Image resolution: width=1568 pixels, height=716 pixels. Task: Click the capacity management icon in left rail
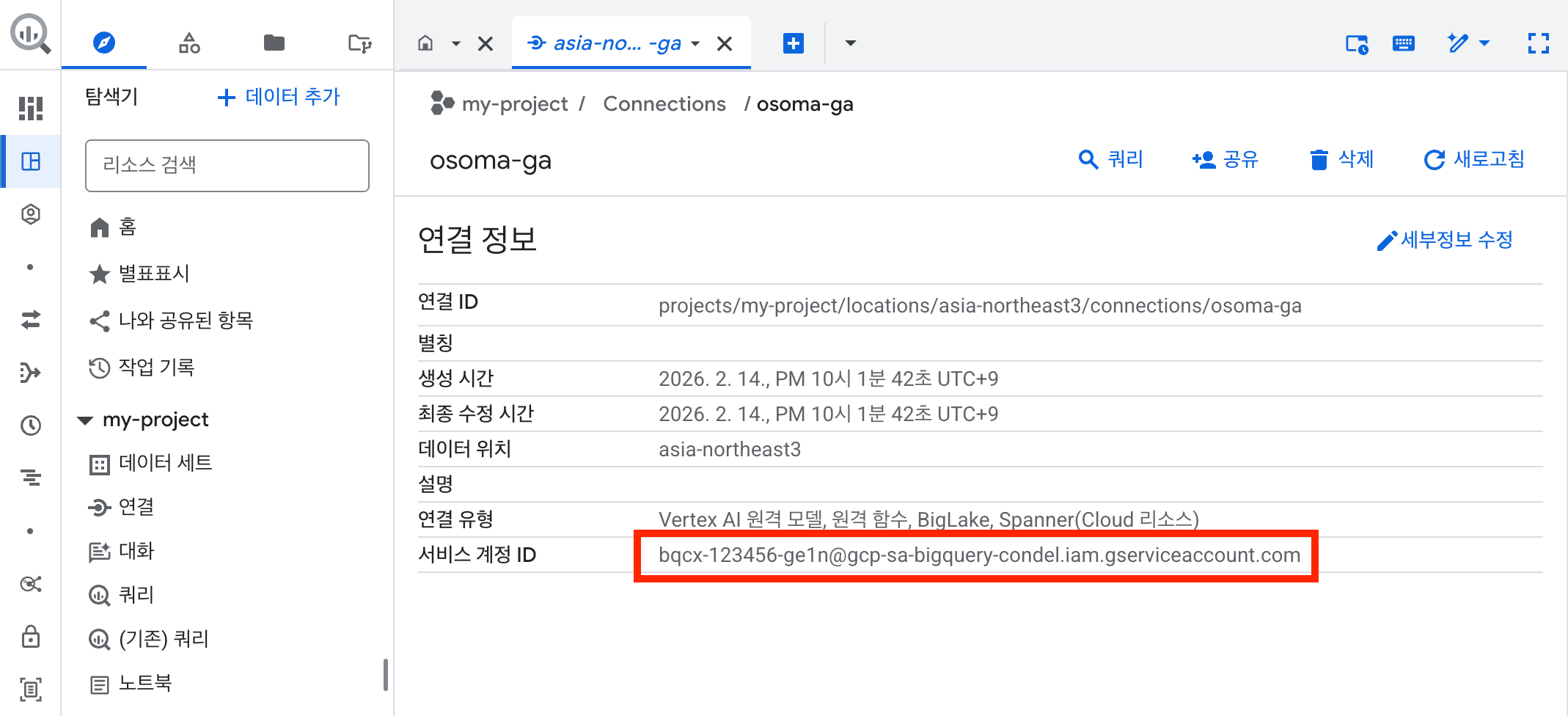(x=29, y=478)
